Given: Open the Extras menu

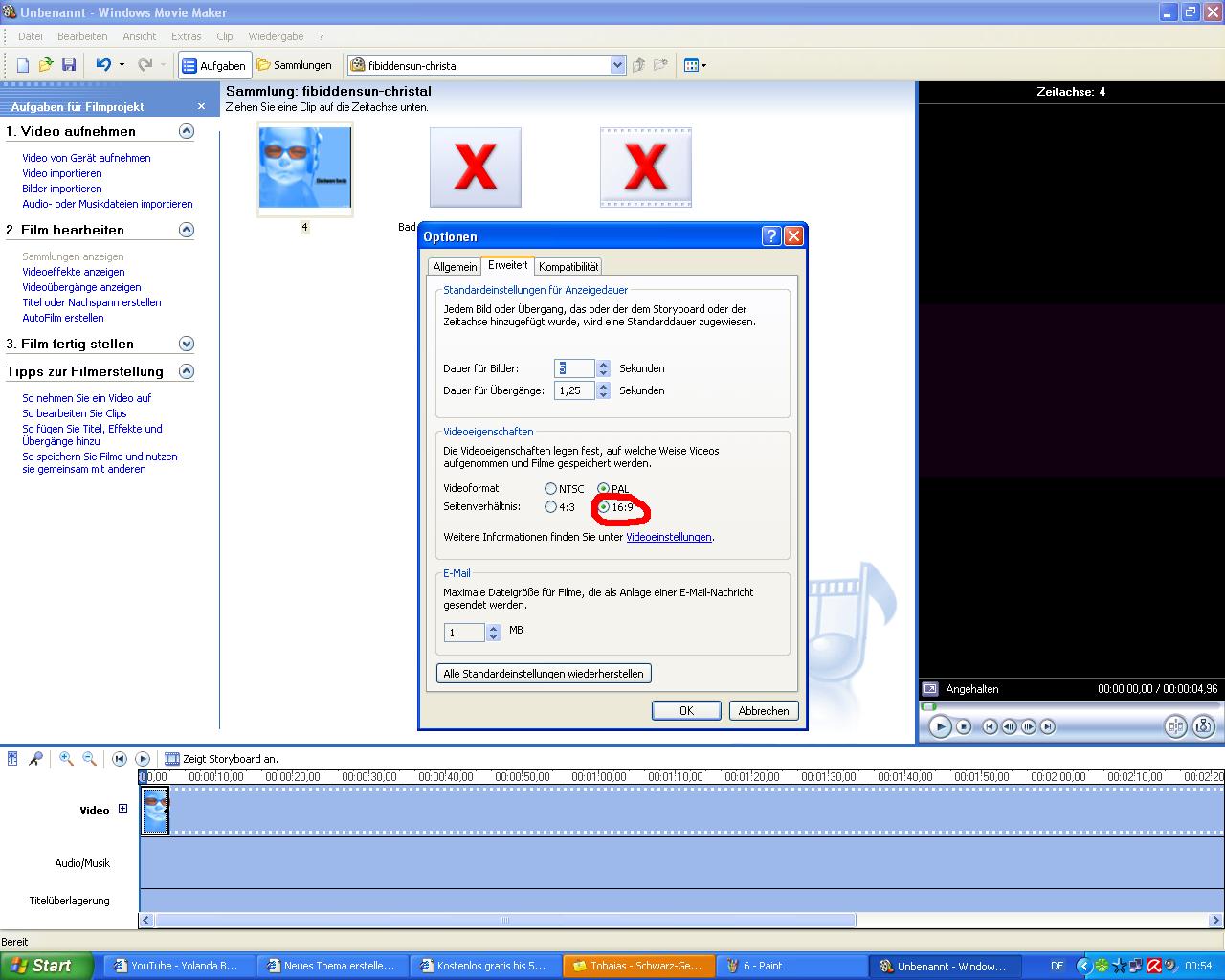Looking at the screenshot, I should 187,36.
